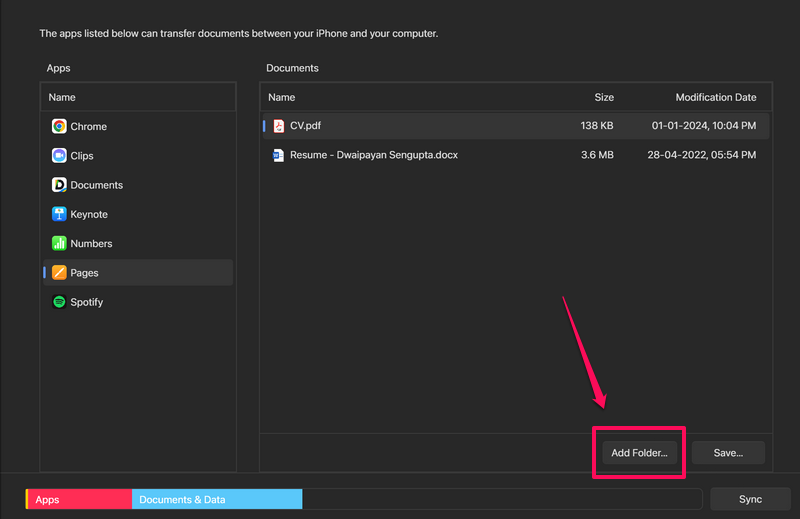The image size is (800, 519).
Task: Click the Clips app icon
Action: coord(60,156)
